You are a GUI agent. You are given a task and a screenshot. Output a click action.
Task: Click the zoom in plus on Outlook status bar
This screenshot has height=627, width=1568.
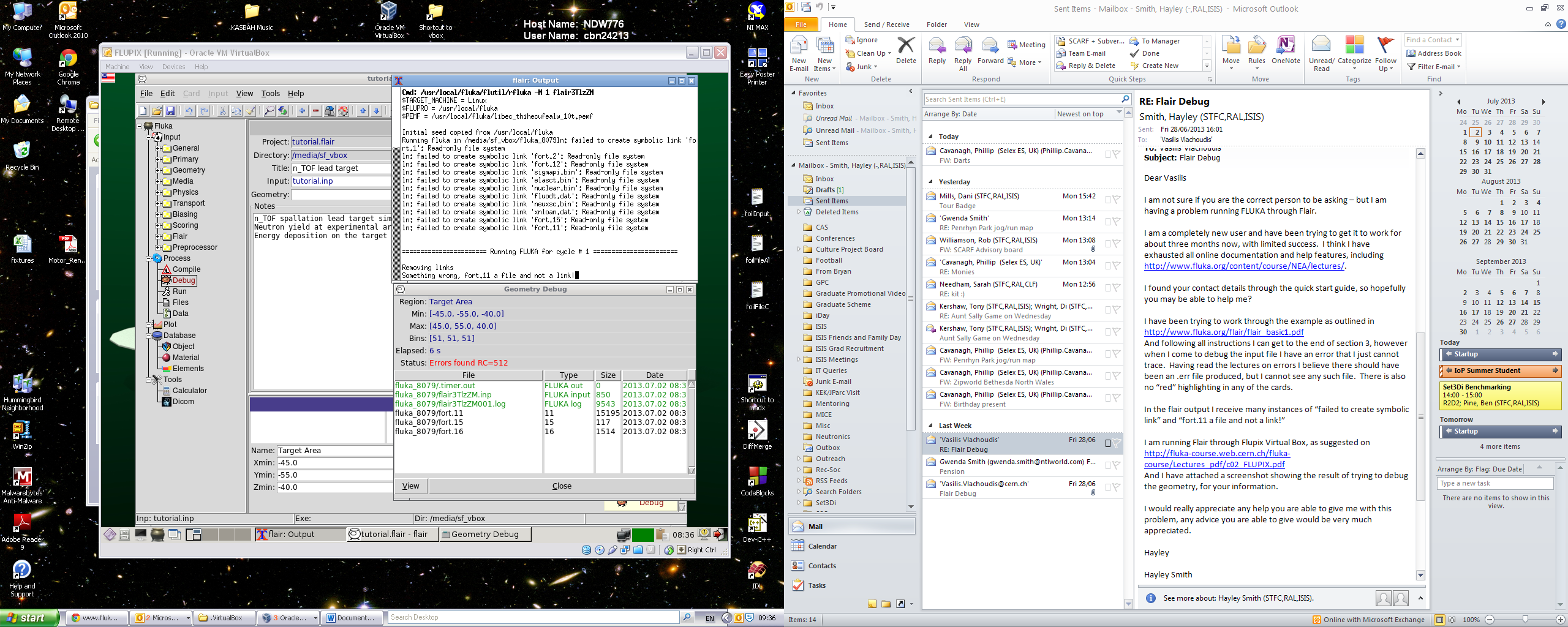pyautogui.click(x=1560, y=620)
